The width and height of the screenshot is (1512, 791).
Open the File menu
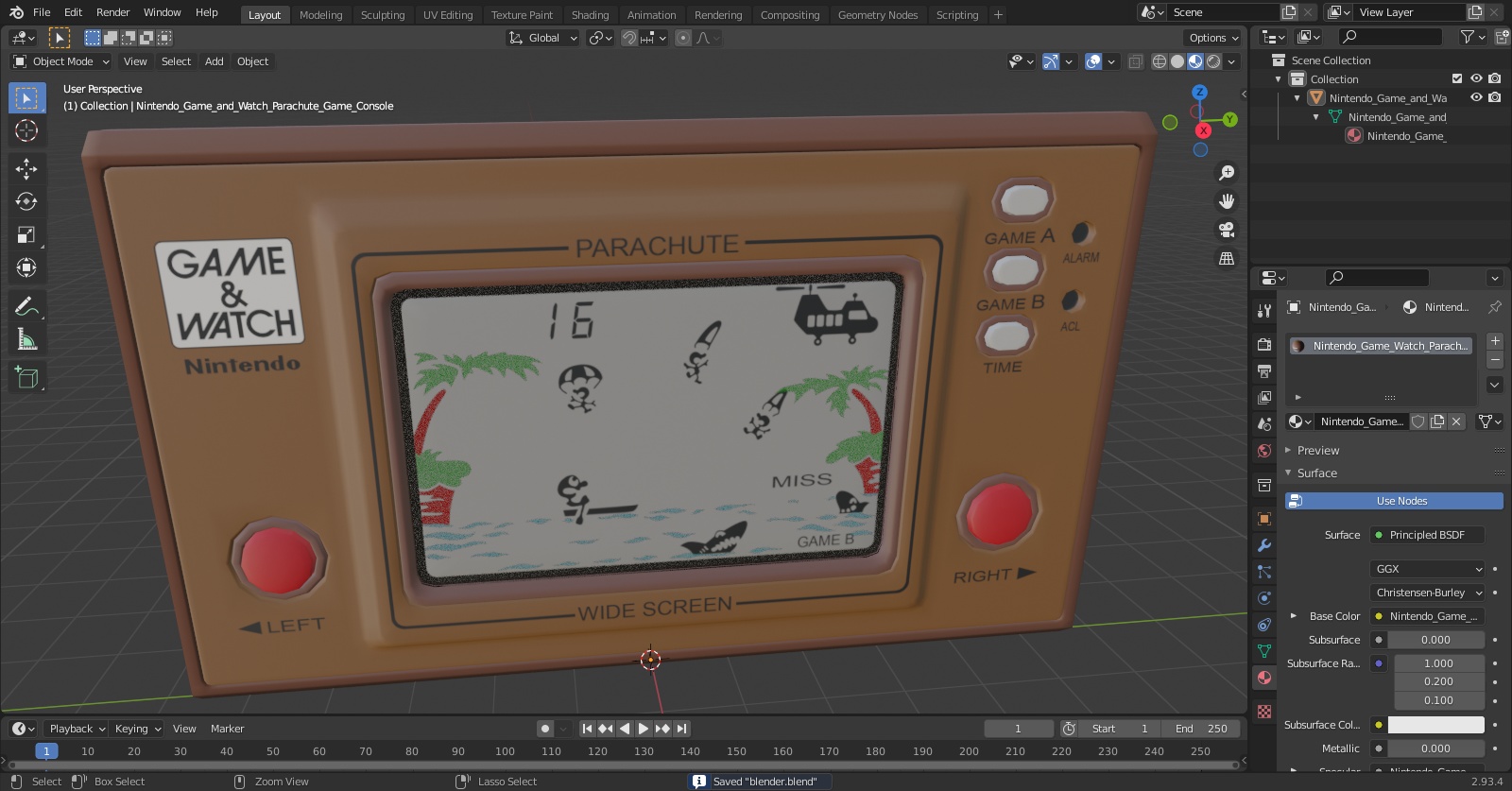42,12
